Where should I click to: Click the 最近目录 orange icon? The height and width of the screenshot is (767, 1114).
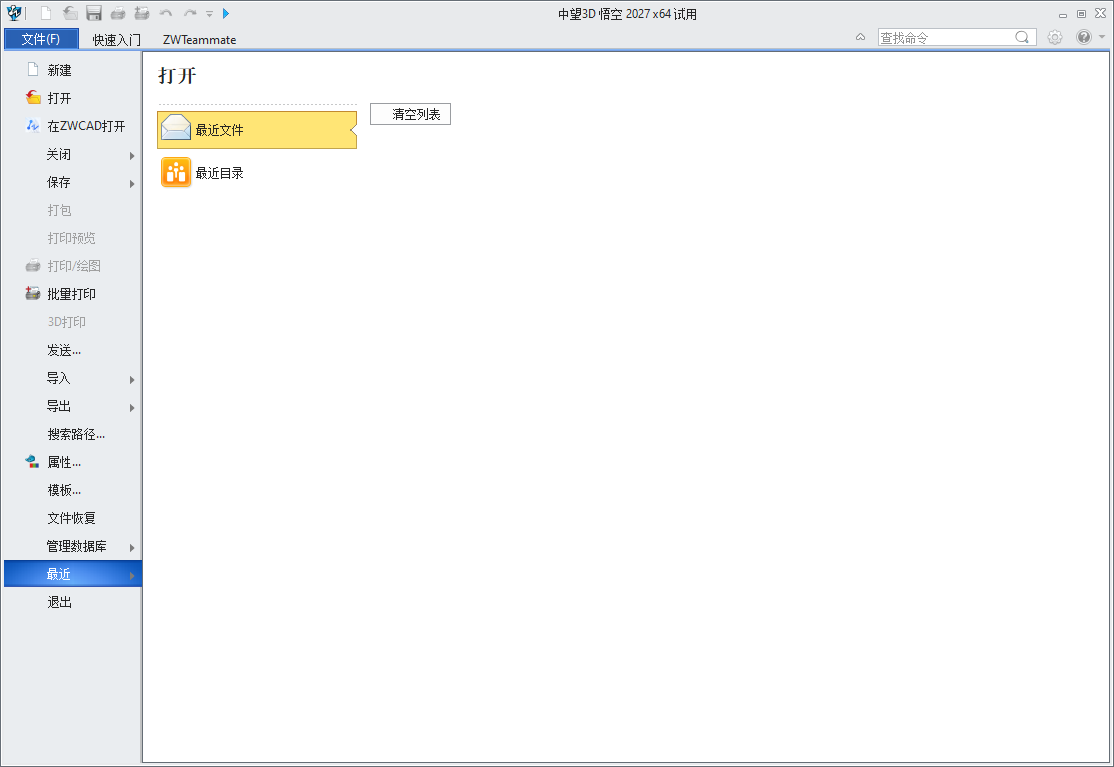pos(175,173)
